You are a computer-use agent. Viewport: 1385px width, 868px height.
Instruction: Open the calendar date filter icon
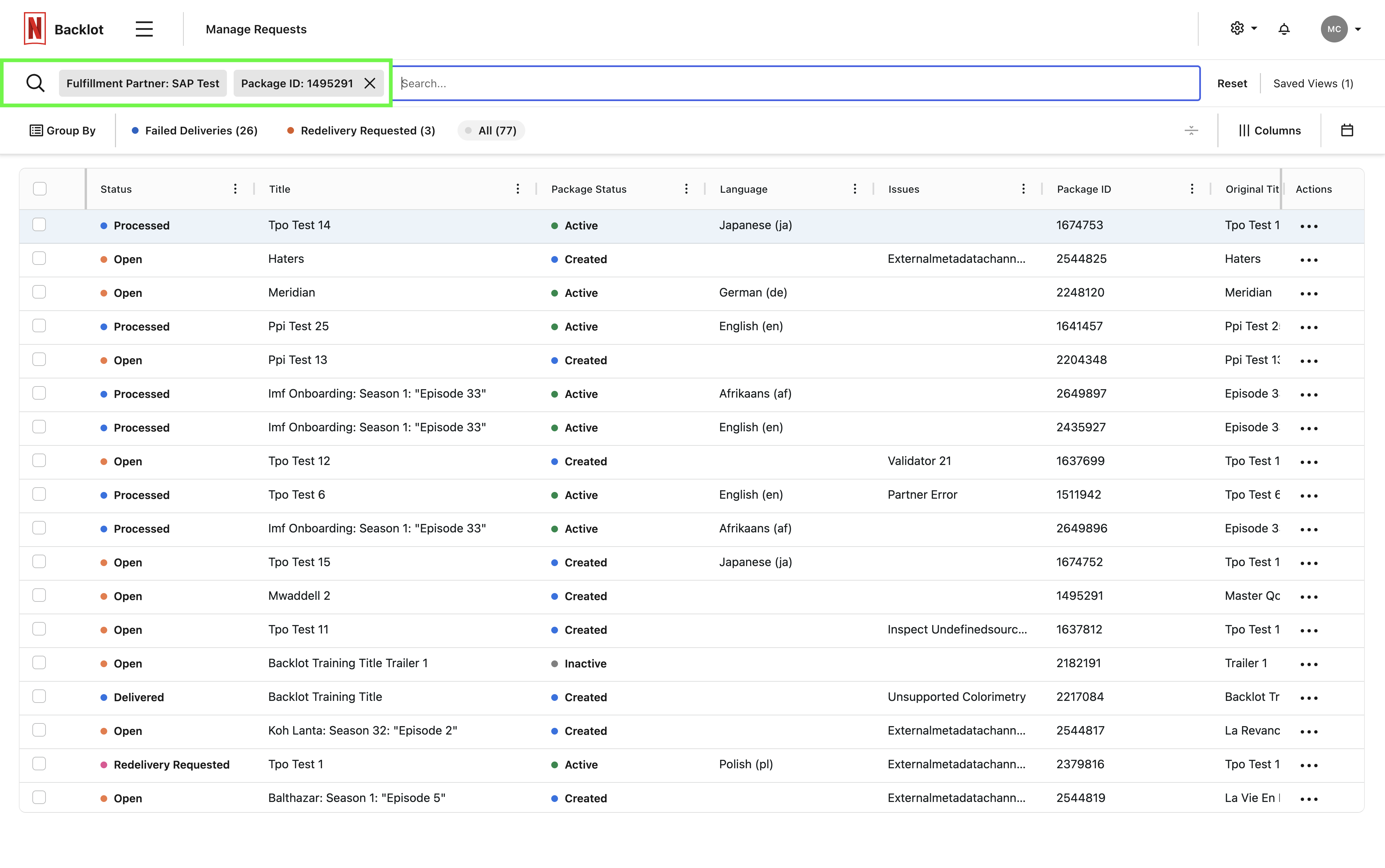coord(1347,130)
